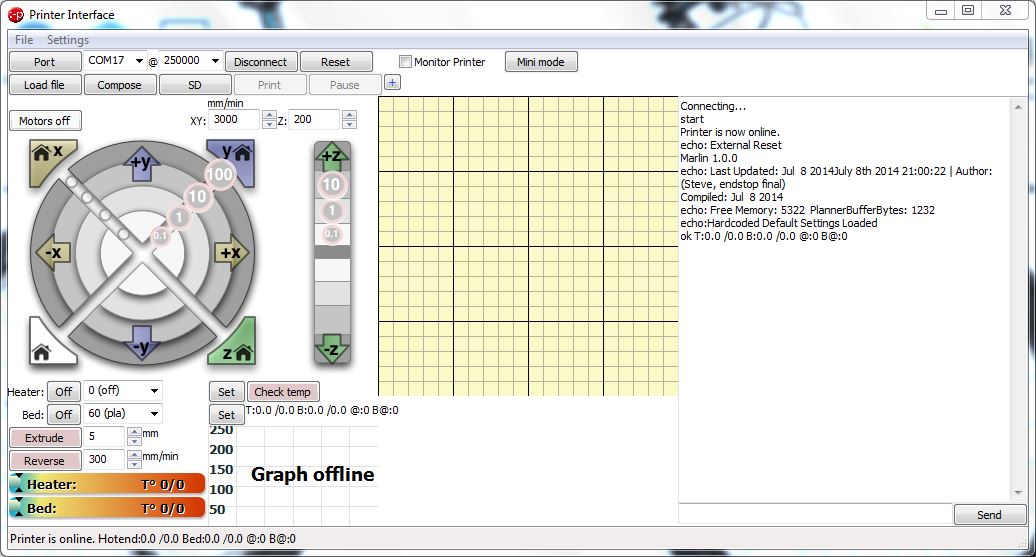The width and height of the screenshot is (1036, 557).
Task: Turn Motors off
Action: (45, 121)
